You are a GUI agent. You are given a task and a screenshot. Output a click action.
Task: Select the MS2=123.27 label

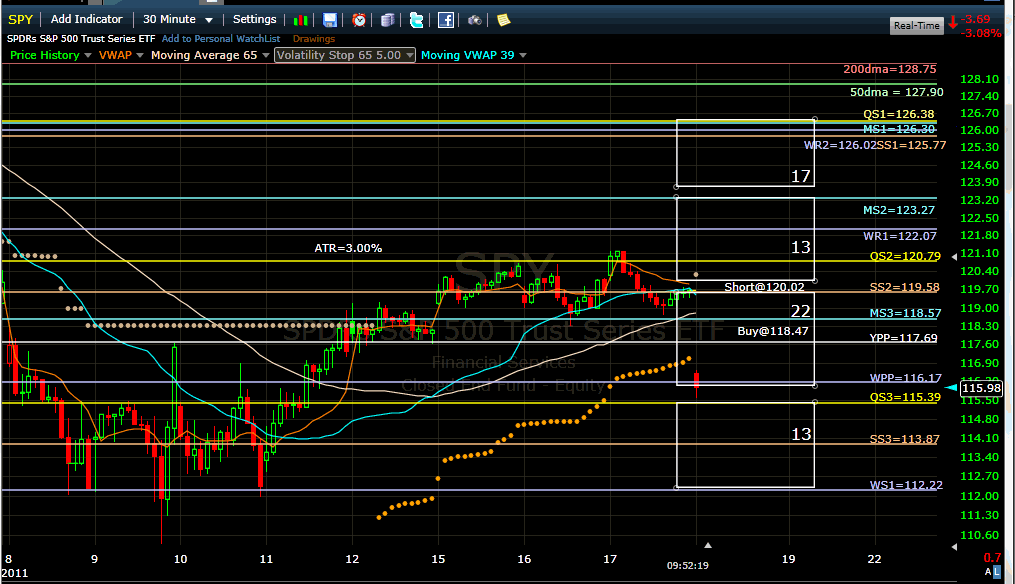(x=898, y=210)
